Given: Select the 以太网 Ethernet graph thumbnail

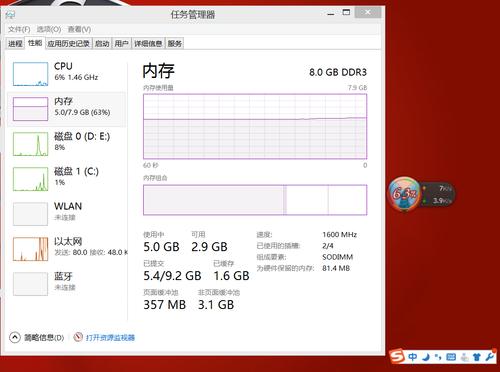Looking at the screenshot, I should (30, 249).
